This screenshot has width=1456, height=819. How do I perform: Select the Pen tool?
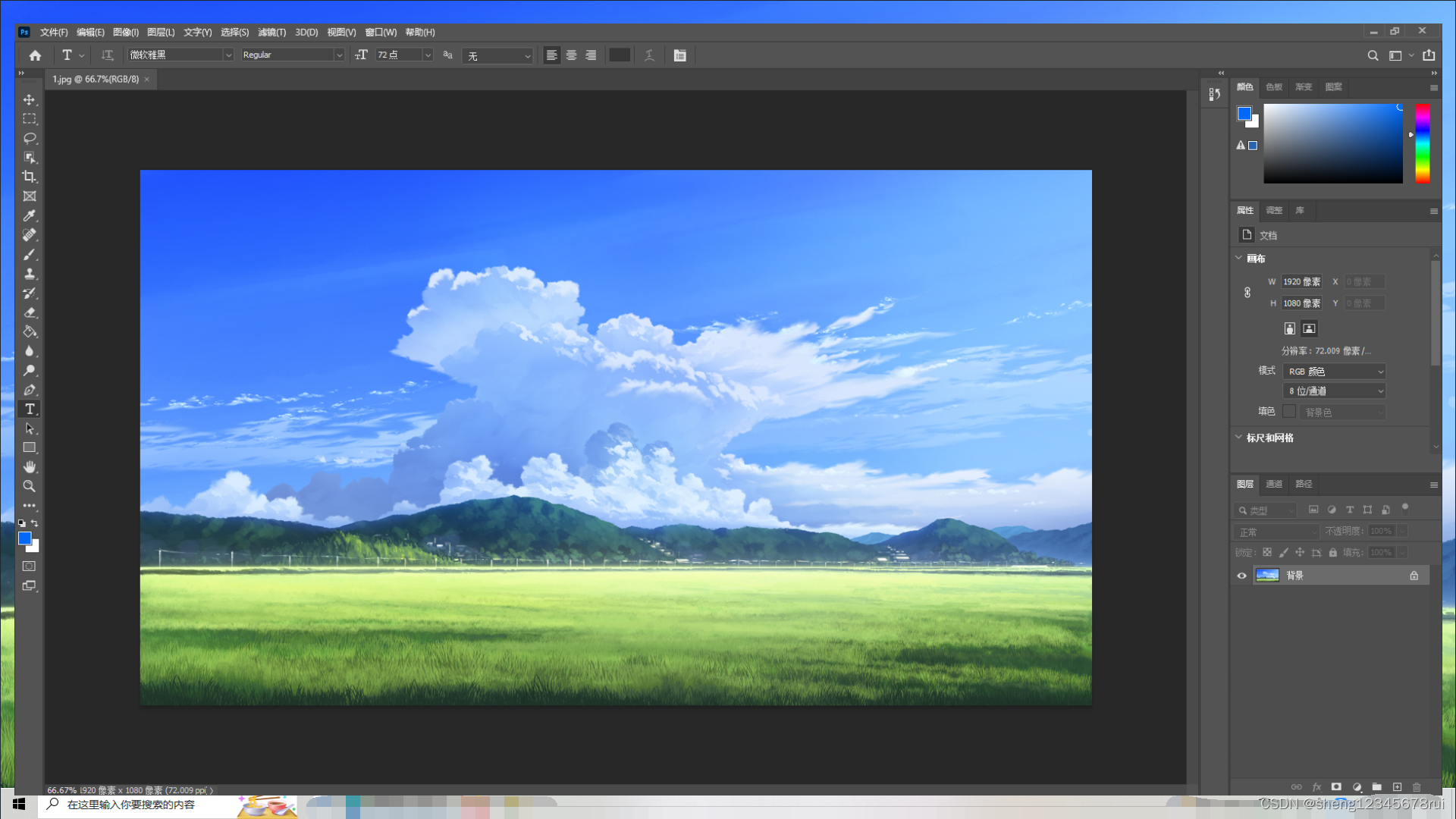(x=29, y=390)
